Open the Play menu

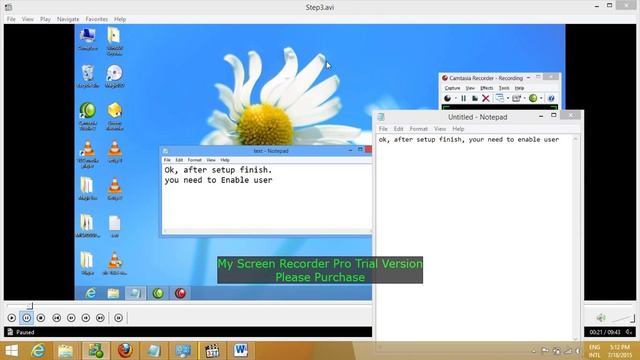click(45, 19)
